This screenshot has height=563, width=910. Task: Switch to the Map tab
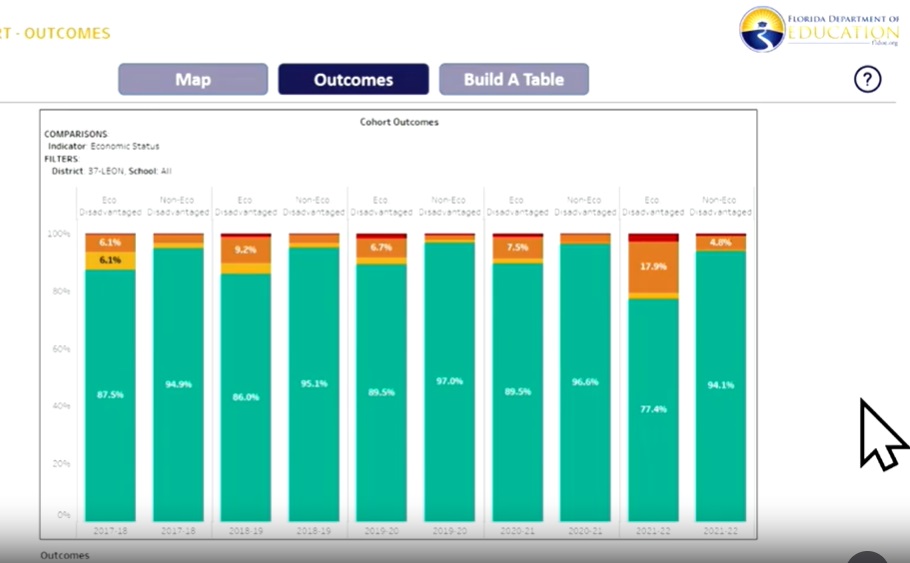tap(193, 80)
